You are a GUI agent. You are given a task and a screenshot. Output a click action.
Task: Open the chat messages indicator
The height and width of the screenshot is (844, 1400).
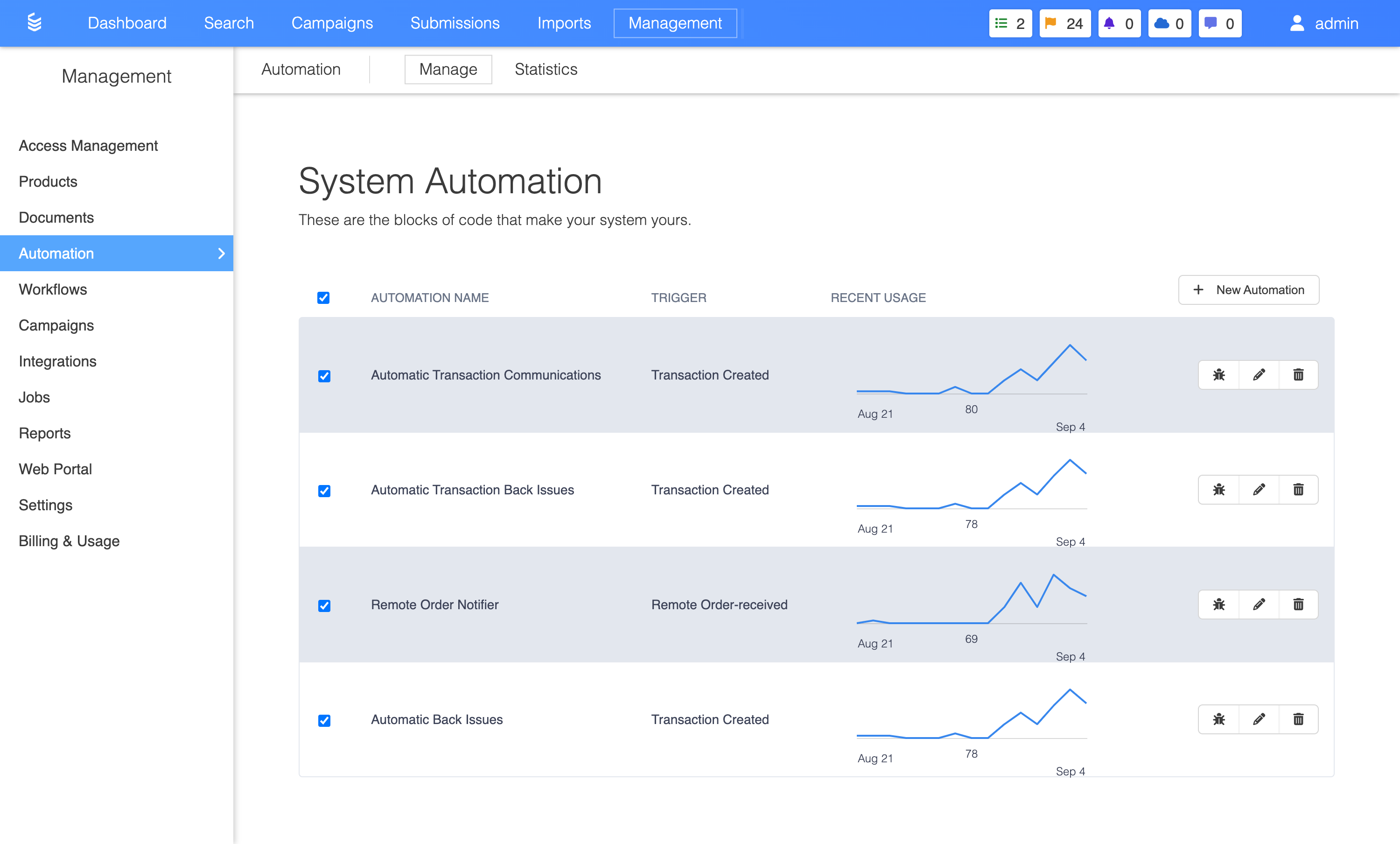[1220, 23]
